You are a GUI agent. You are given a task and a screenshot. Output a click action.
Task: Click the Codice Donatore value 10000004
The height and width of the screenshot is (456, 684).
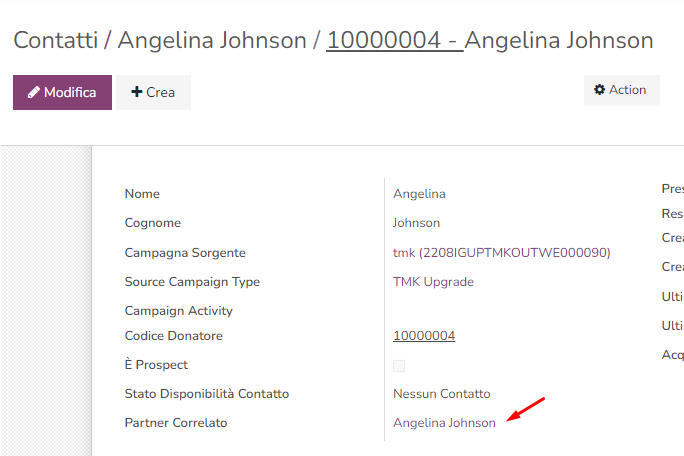coord(424,336)
